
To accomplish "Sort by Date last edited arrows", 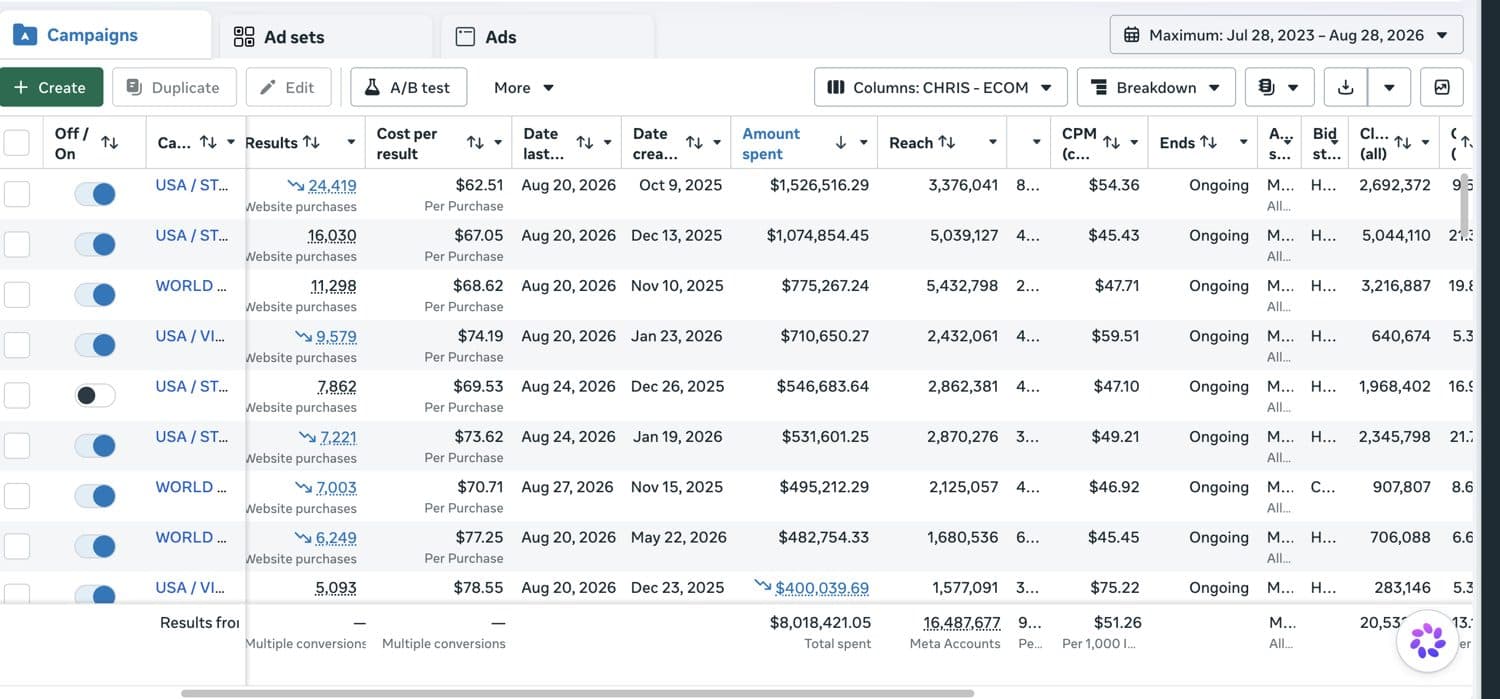I will (585, 143).
